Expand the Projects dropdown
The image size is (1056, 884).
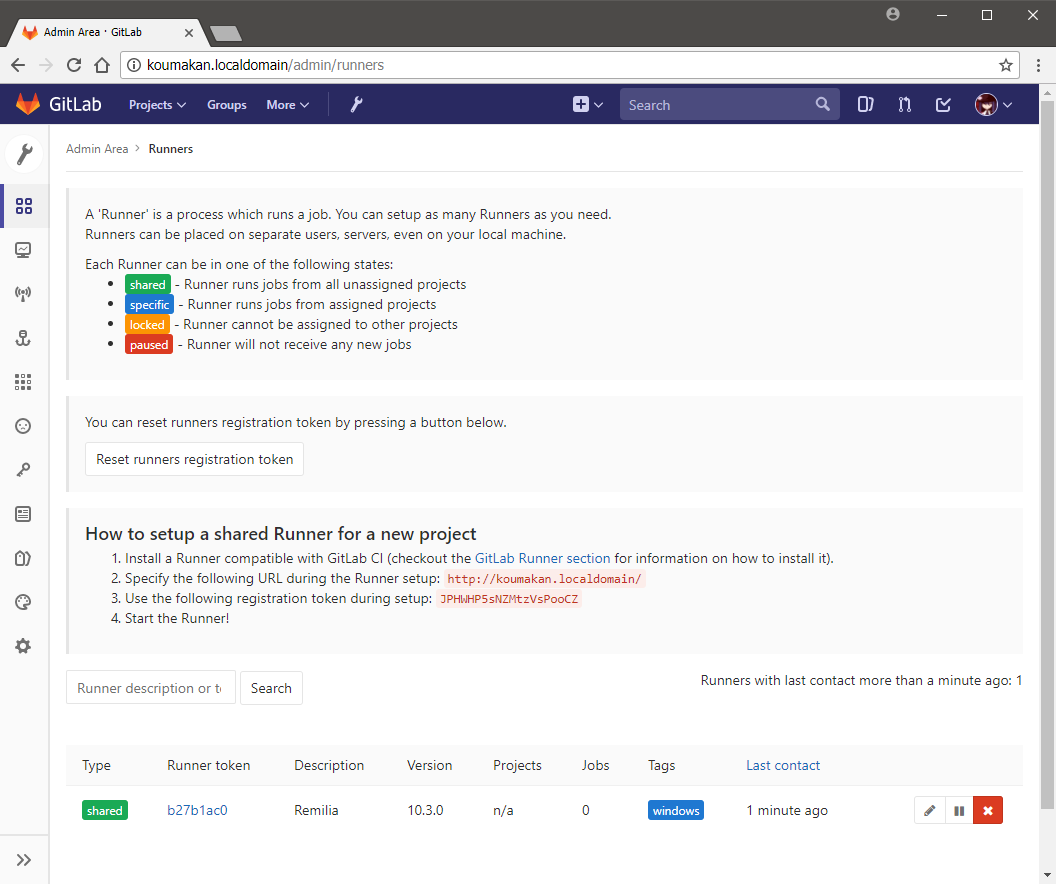[x=157, y=104]
